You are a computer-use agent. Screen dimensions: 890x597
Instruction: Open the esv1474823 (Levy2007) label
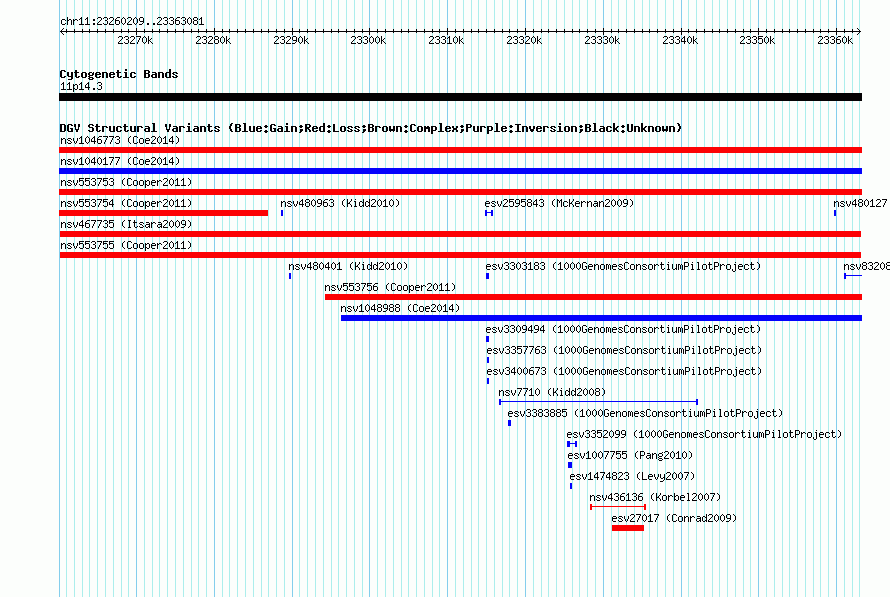tap(632, 476)
